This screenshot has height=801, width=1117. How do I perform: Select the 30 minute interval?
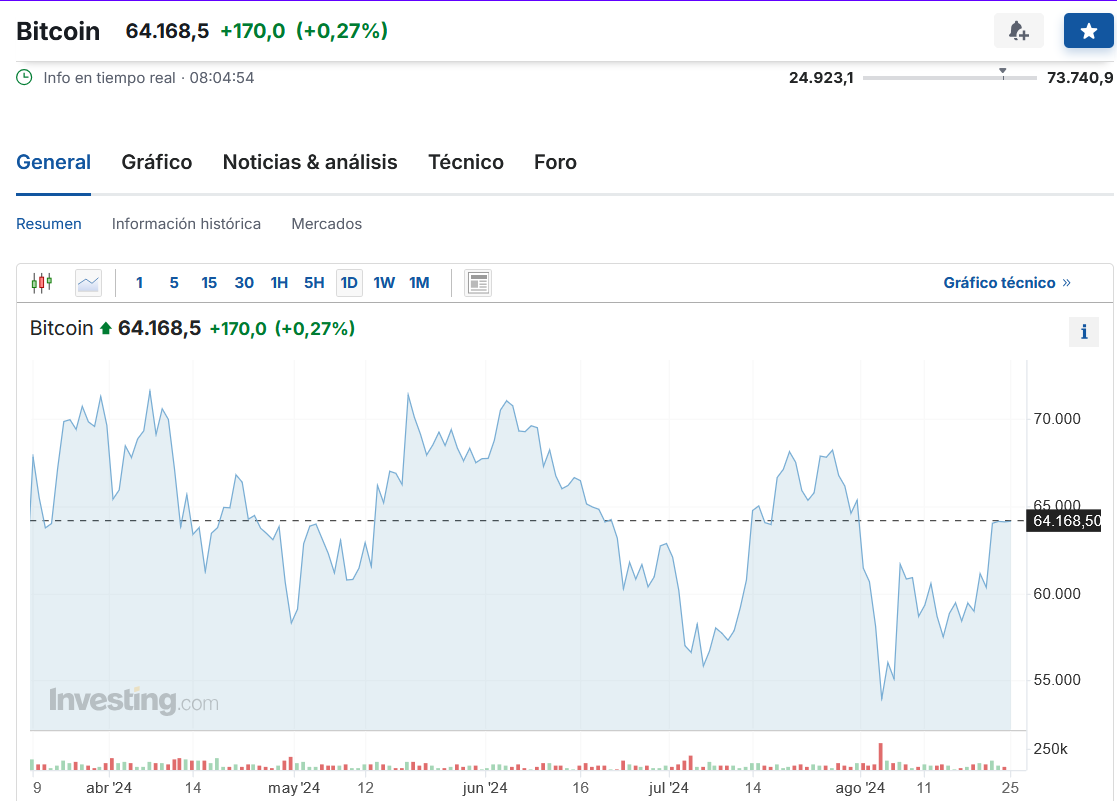[x=244, y=283]
